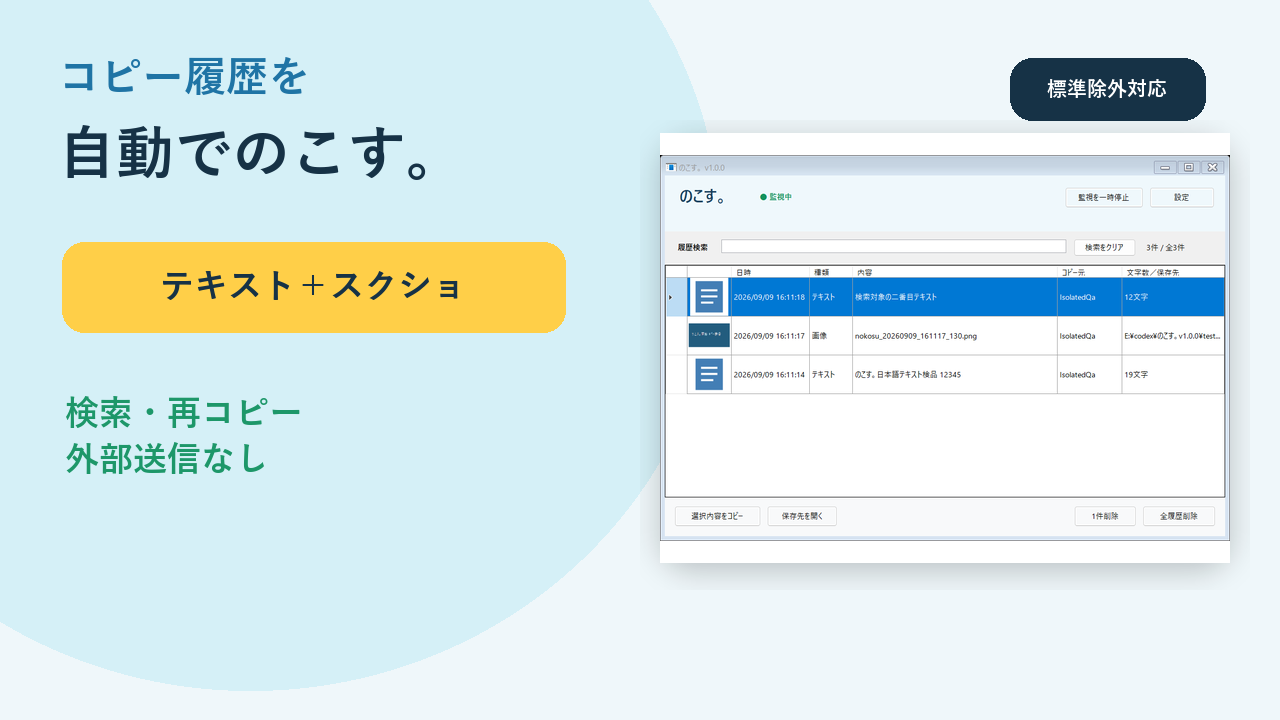Click the 検索をクリア button
The width and height of the screenshot is (1280, 720).
click(x=1104, y=247)
